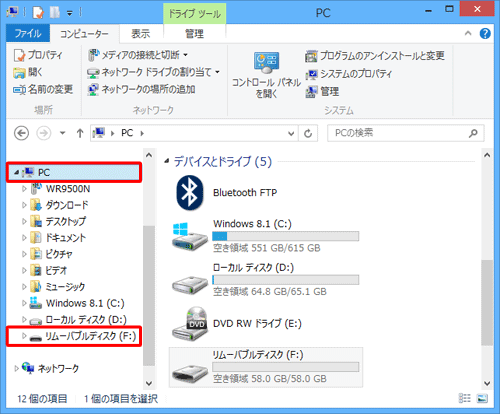Switch to the 管理 ribbon tab

click(x=194, y=34)
